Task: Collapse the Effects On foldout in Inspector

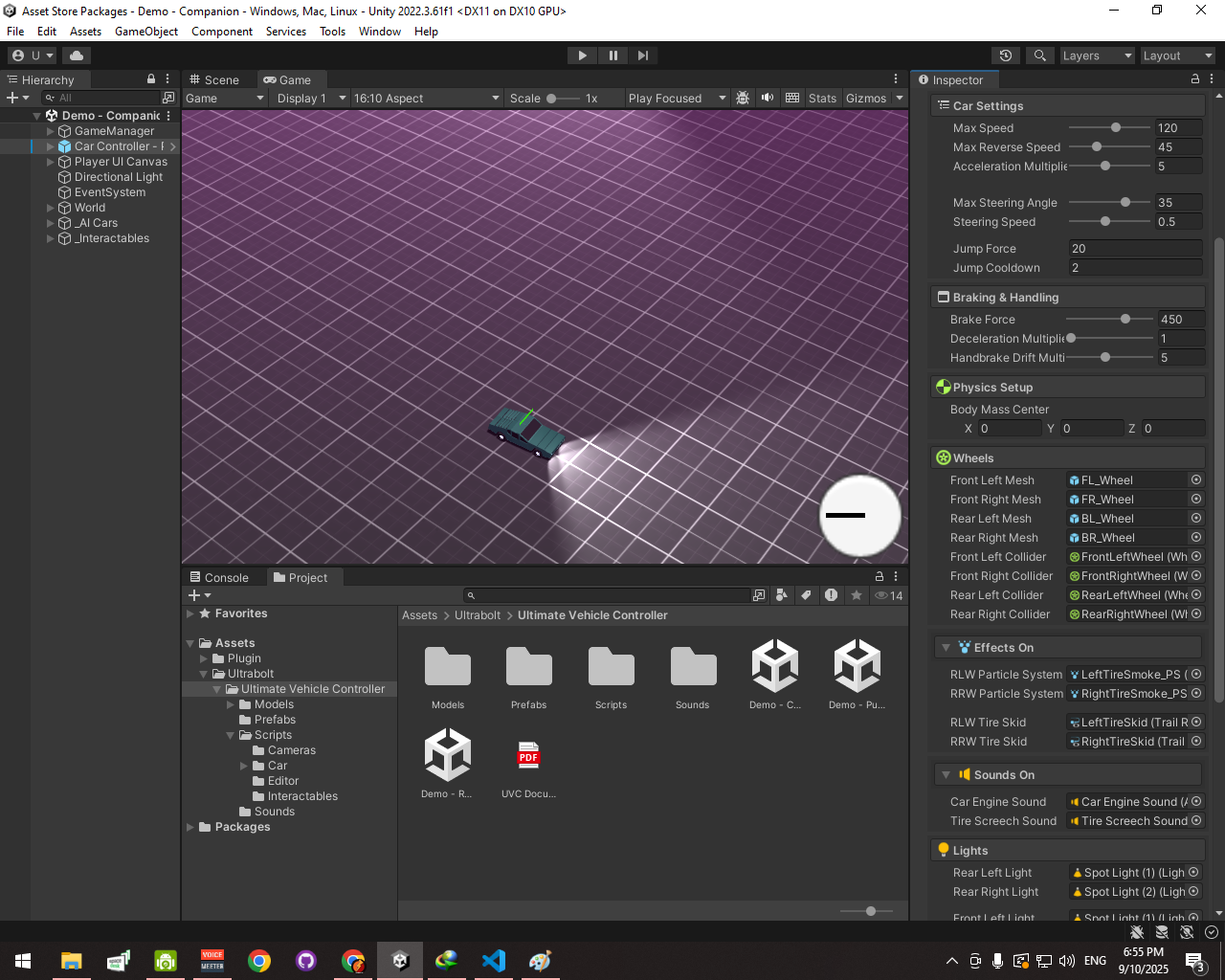Action: 946,648
